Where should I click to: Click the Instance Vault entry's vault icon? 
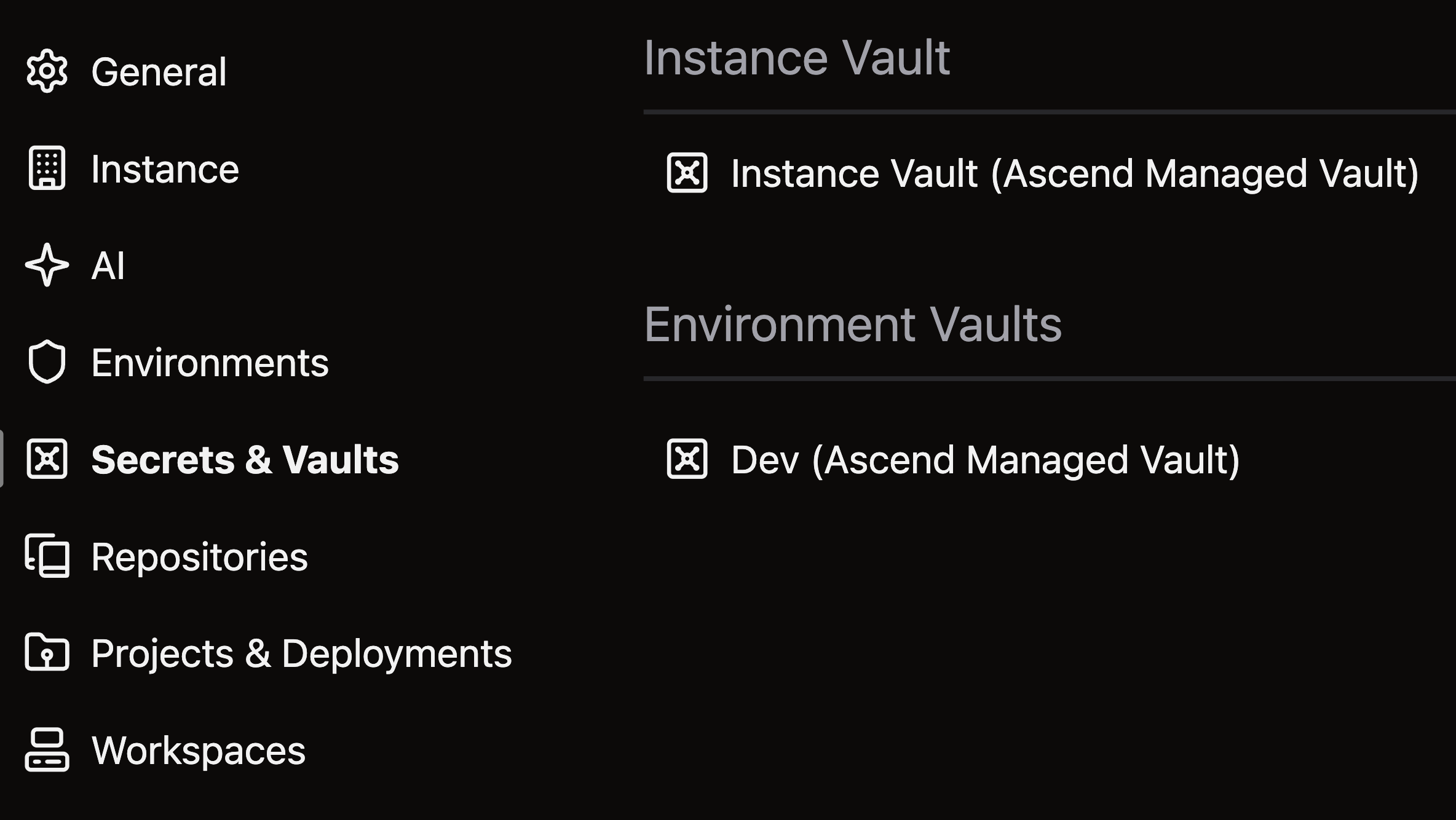tap(687, 173)
